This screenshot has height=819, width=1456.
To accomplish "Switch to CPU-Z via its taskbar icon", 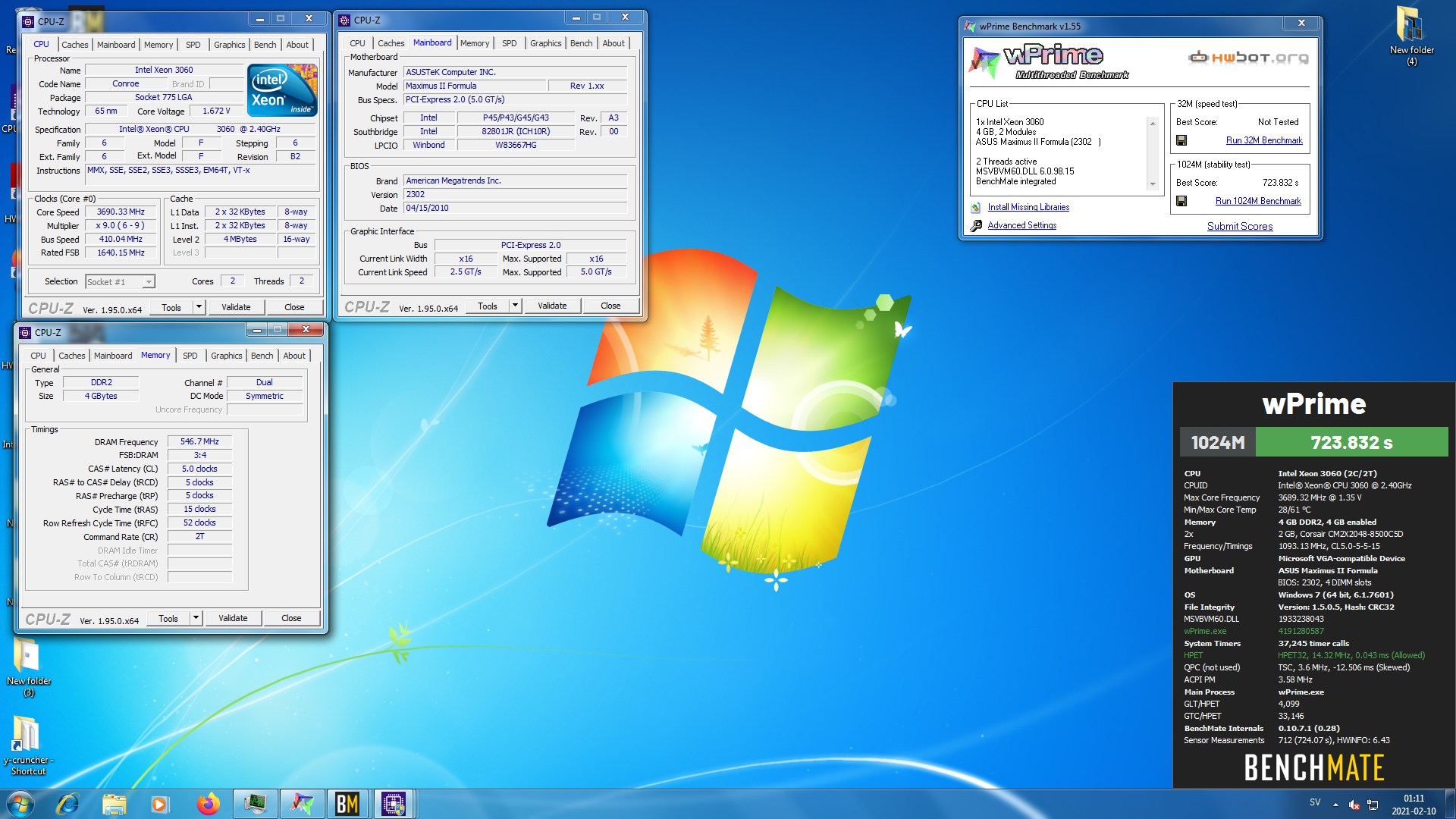I will click(393, 804).
